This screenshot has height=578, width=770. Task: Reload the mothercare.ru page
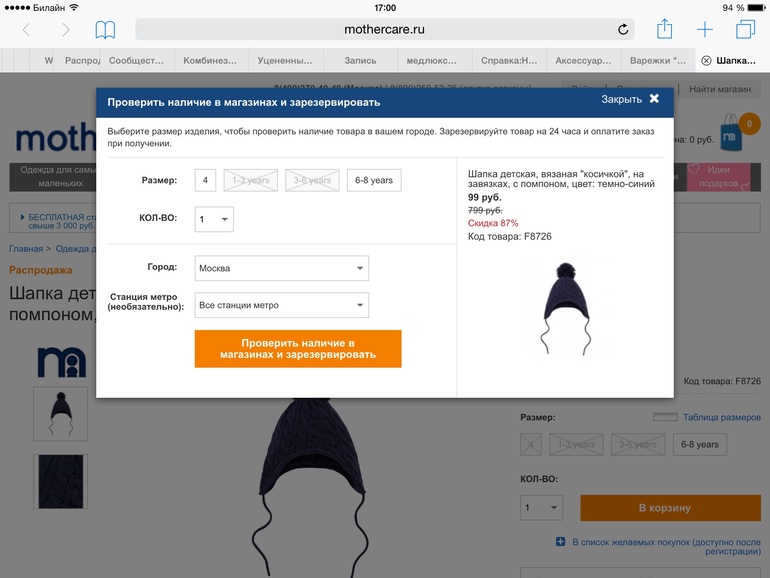623,29
